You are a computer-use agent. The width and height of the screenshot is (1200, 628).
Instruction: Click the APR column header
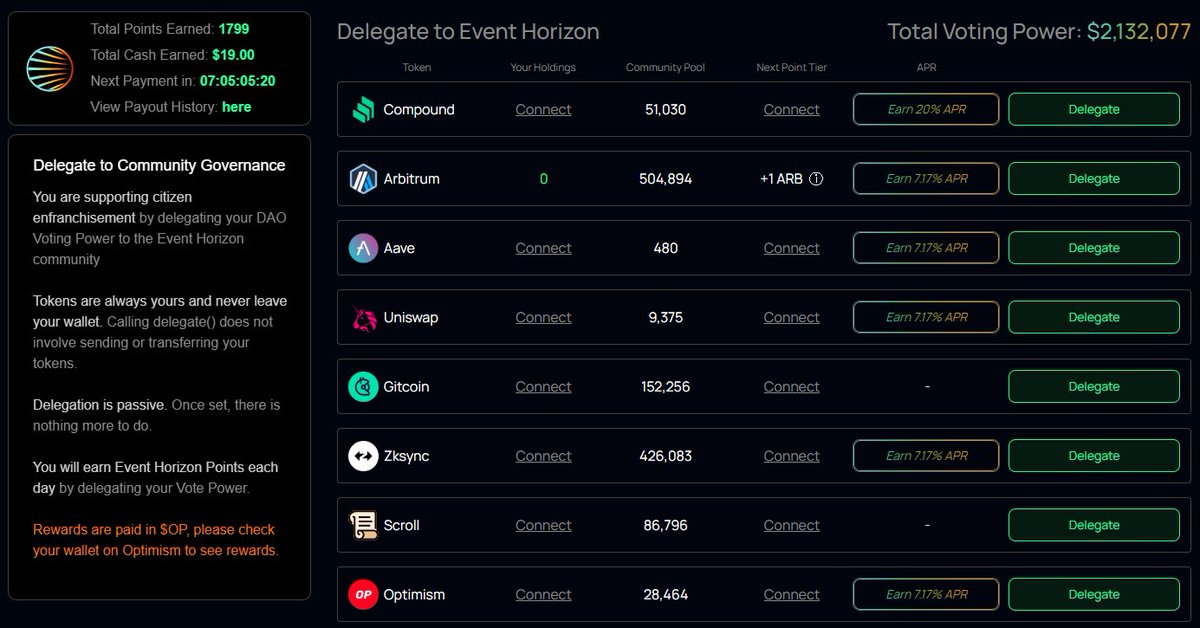[x=925, y=68]
